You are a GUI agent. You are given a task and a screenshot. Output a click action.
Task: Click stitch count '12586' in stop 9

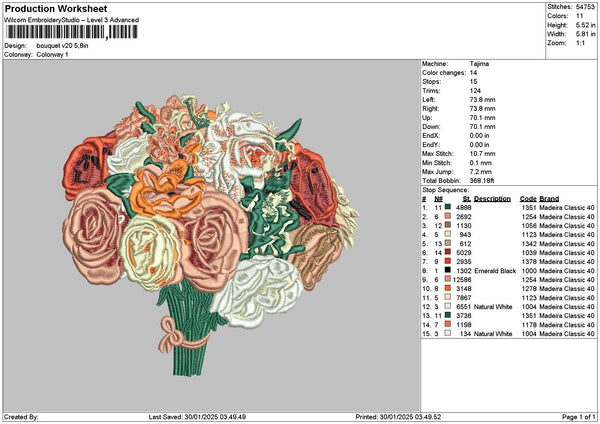coord(462,280)
